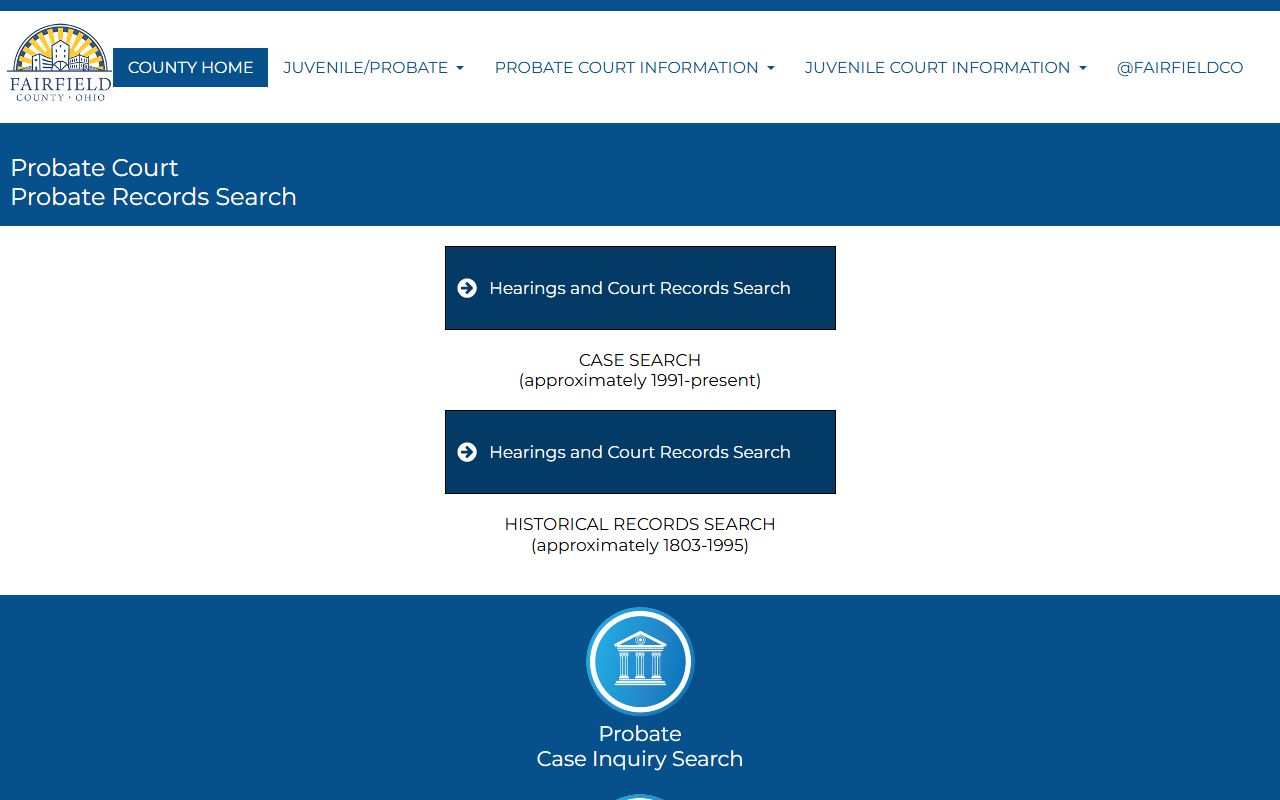Click the 'approximately 1991-present' text
This screenshot has width=1280, height=800.
pyautogui.click(x=640, y=381)
